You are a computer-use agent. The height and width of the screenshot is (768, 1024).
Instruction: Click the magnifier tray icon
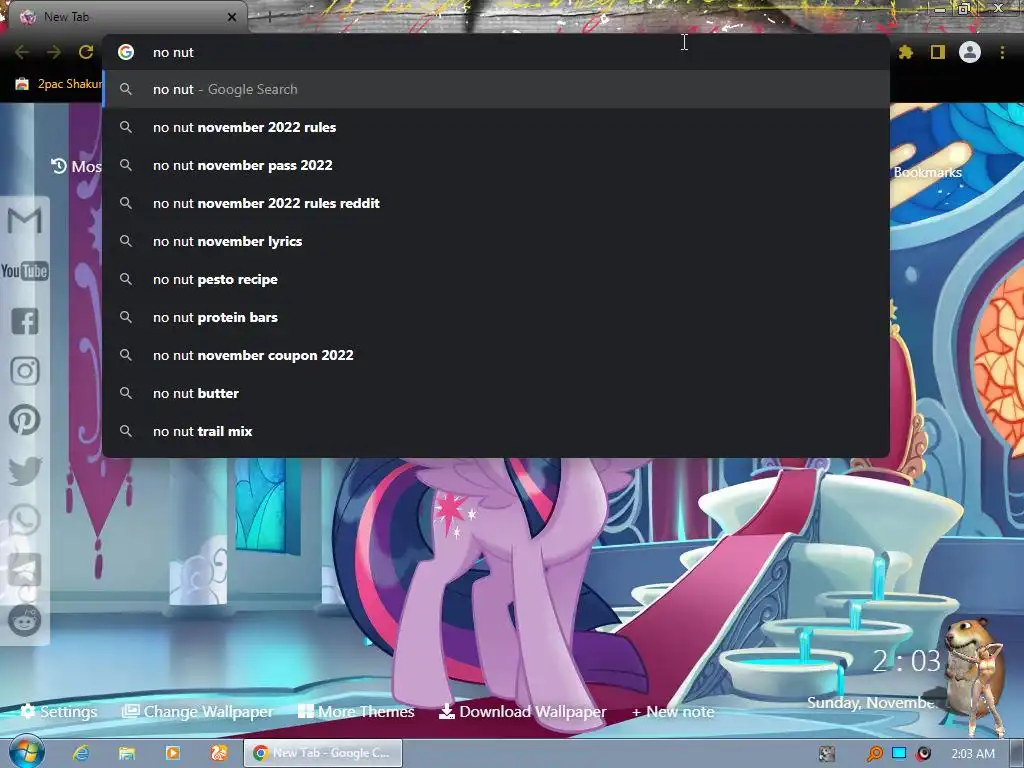(x=874, y=754)
